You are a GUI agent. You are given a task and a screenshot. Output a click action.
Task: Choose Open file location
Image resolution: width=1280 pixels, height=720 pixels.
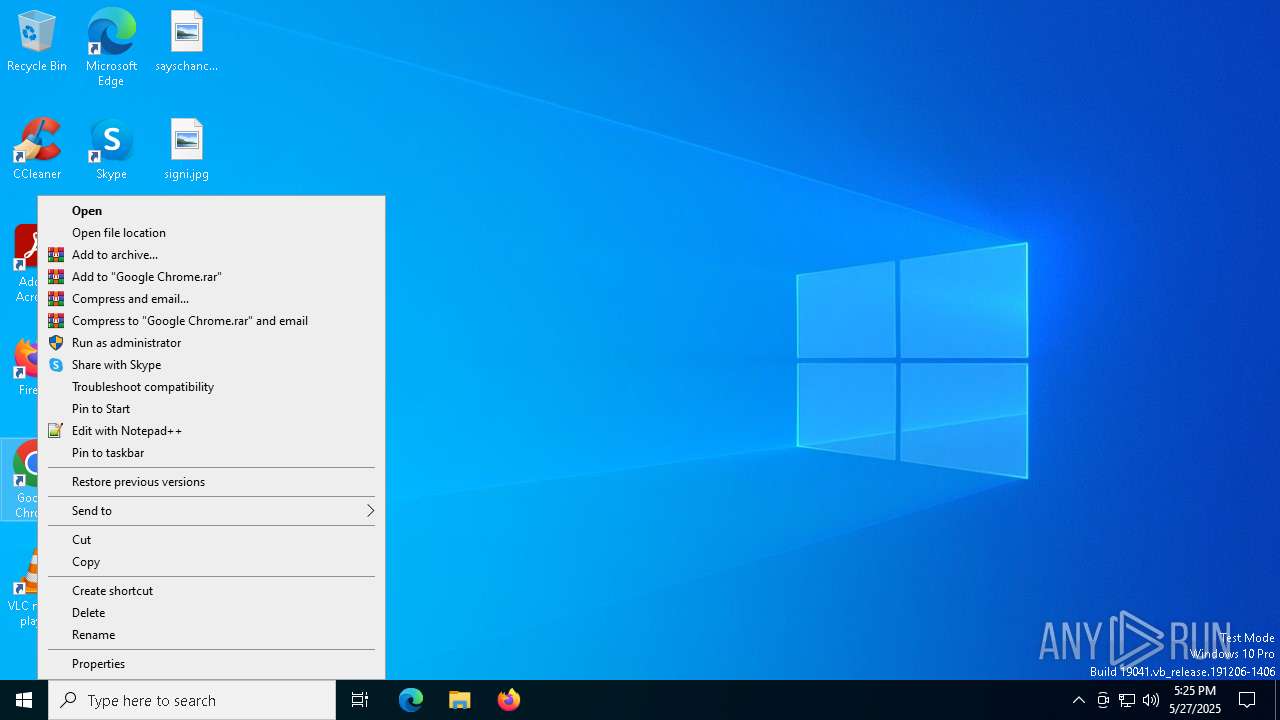pyautogui.click(x=211, y=233)
